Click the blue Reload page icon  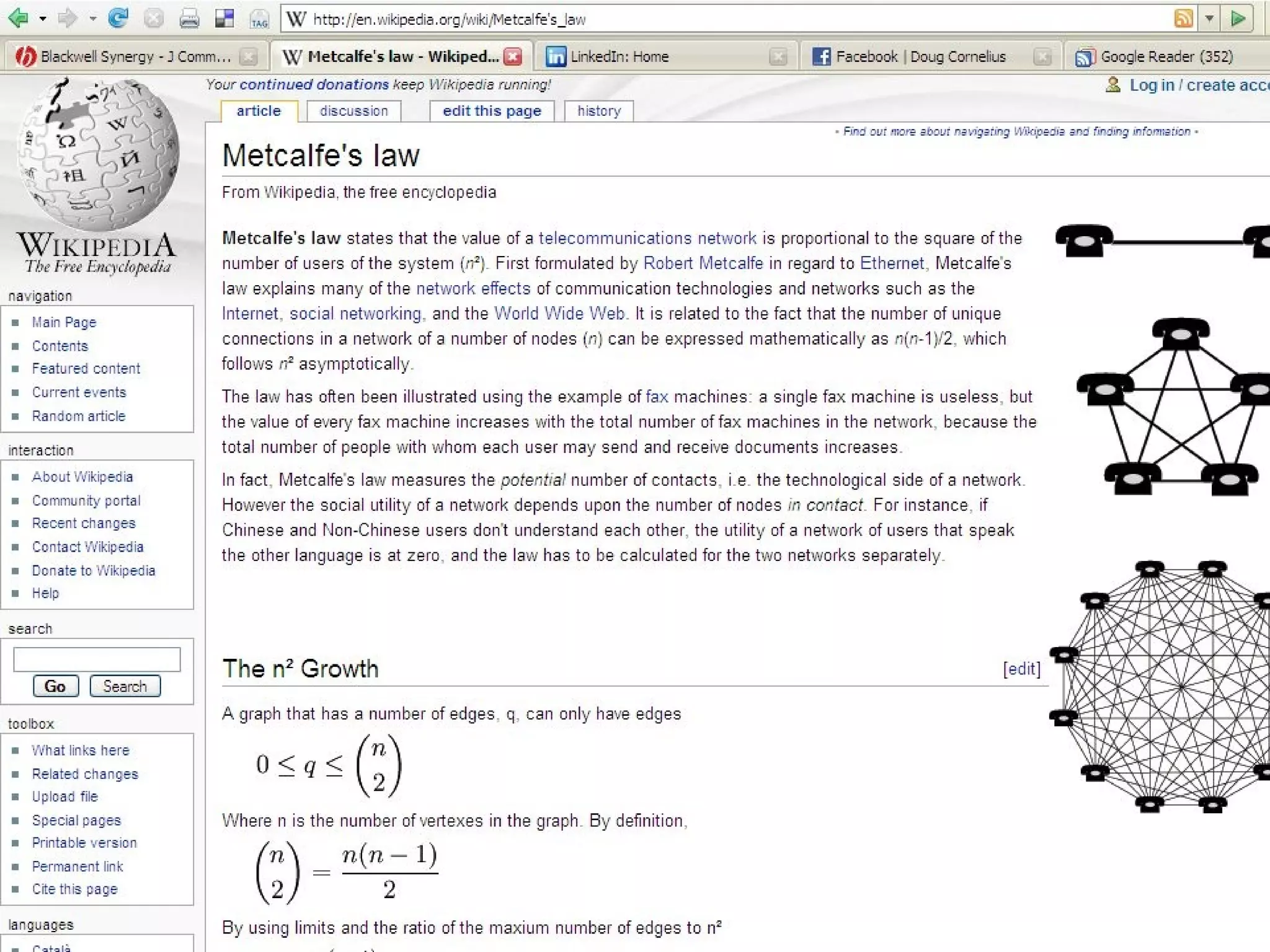118,19
